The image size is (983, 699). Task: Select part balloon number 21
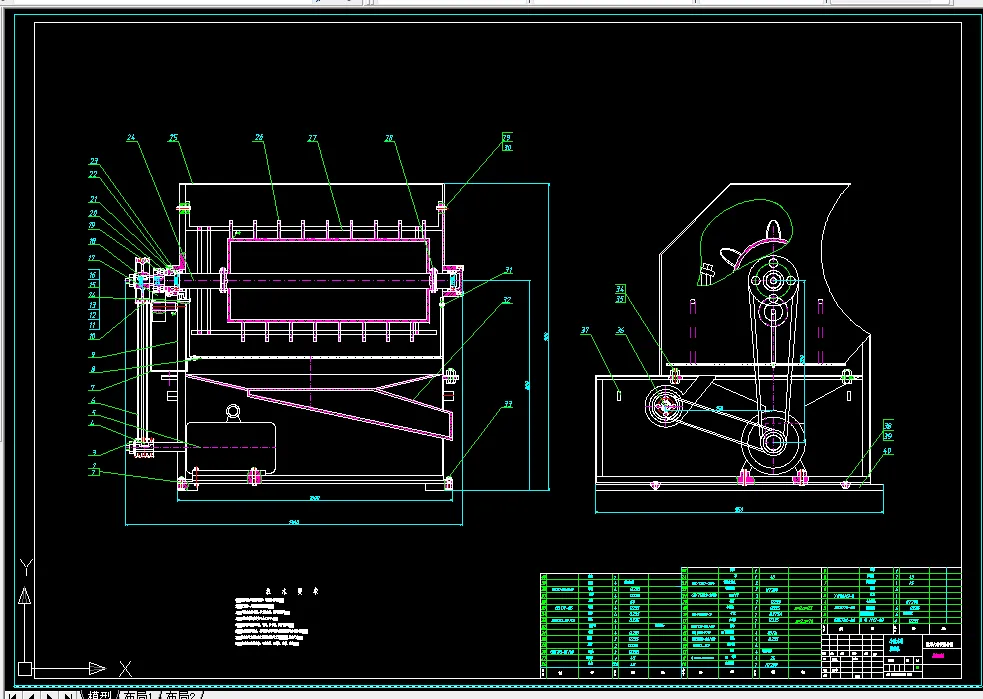tap(93, 199)
